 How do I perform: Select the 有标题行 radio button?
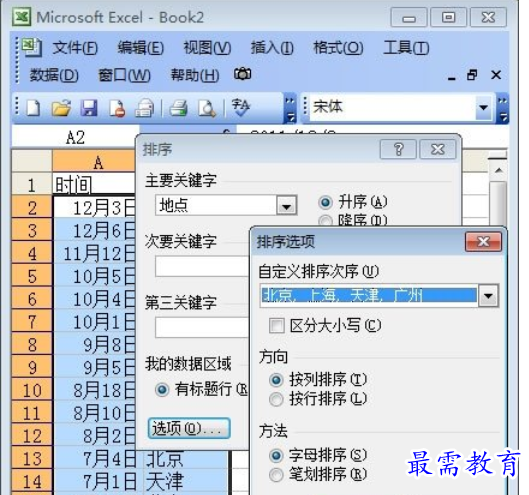click(162, 390)
